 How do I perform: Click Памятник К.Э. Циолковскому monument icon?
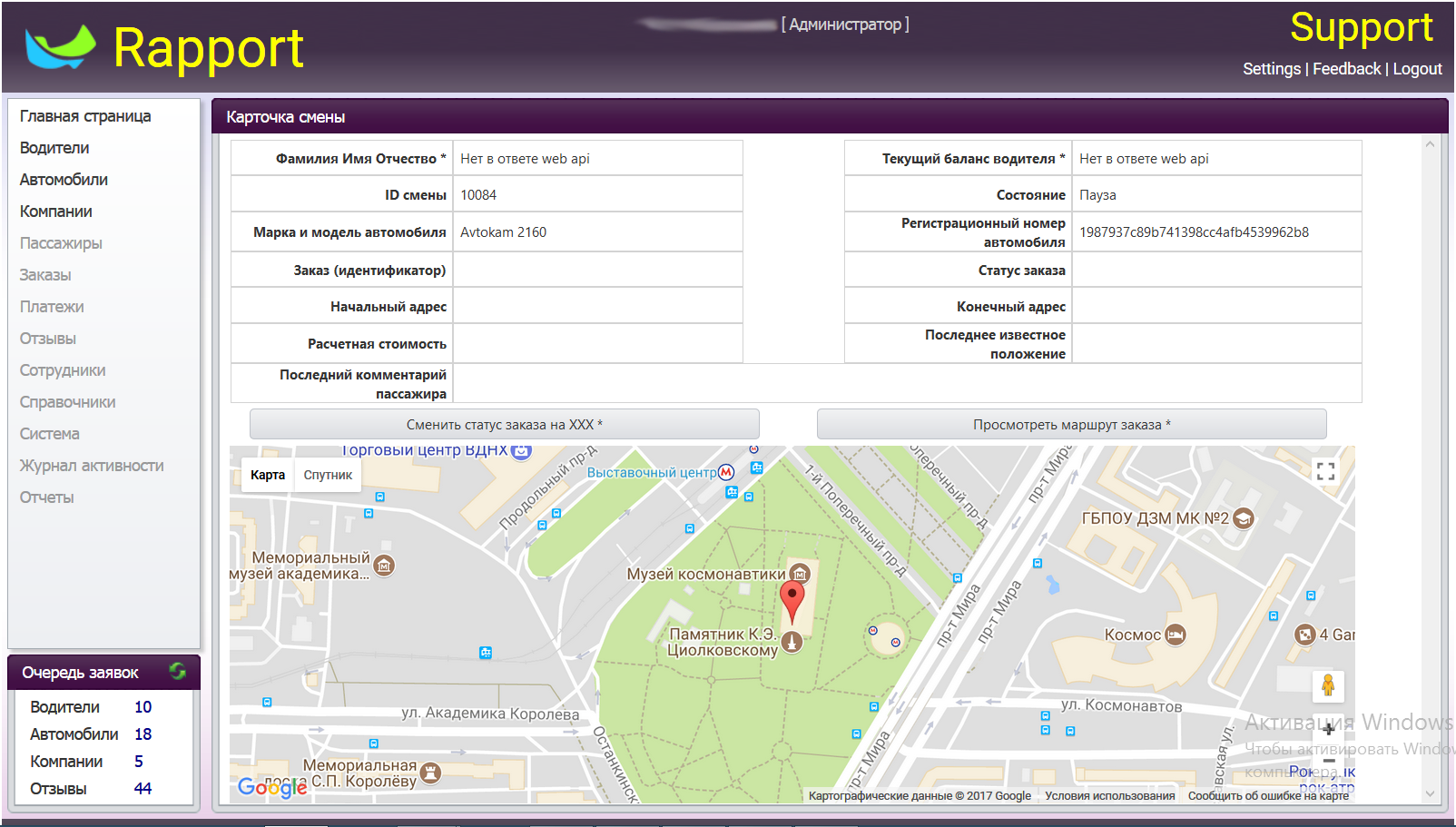(x=792, y=643)
